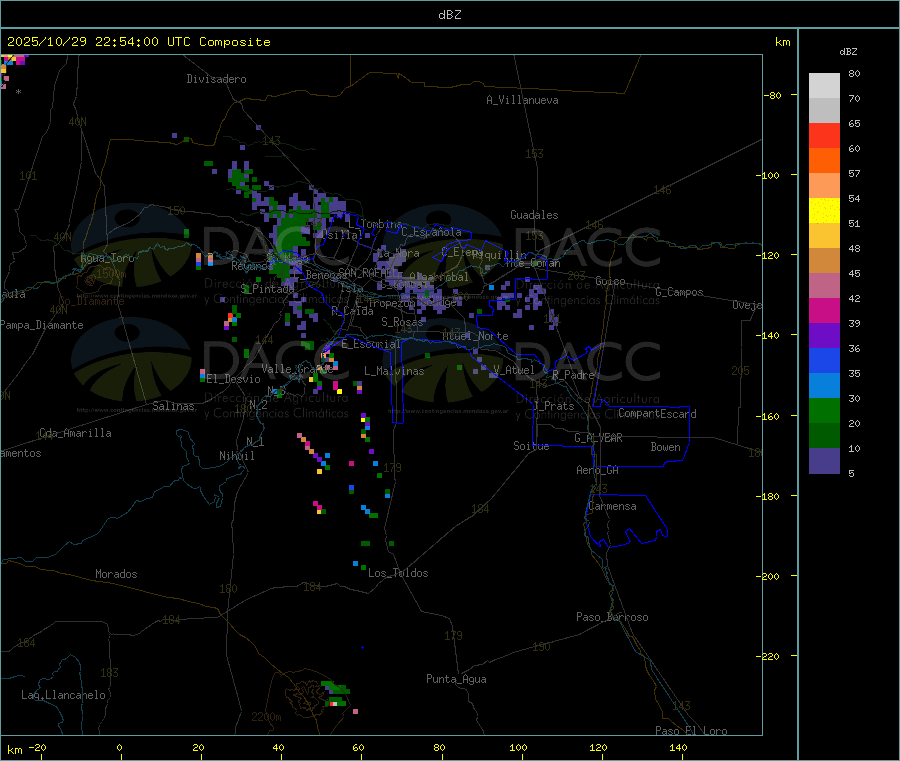Click the timestamp '2025/10/29 22:54:00 UTC Composite'
This screenshot has width=900, height=761.
point(138,42)
